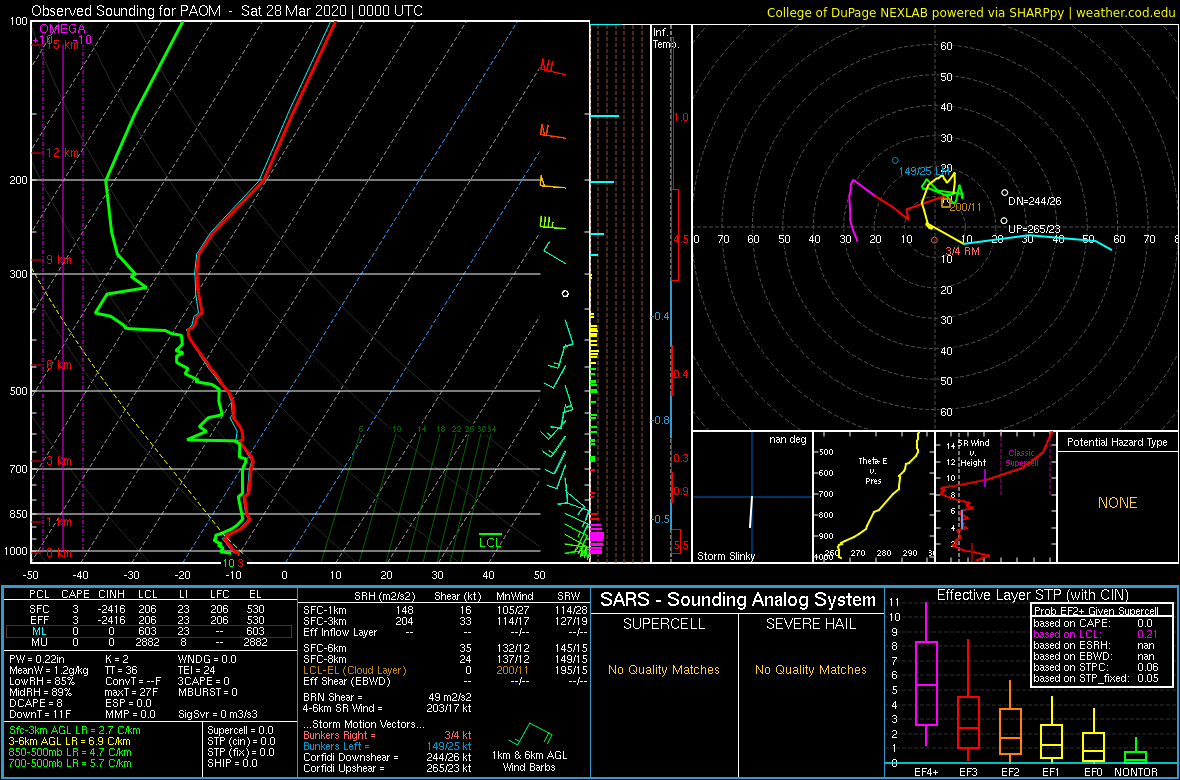Viewport: 1180px width, 780px height.
Task: Click the 3-6km AGL LR lapse rate
Action: tap(71, 742)
